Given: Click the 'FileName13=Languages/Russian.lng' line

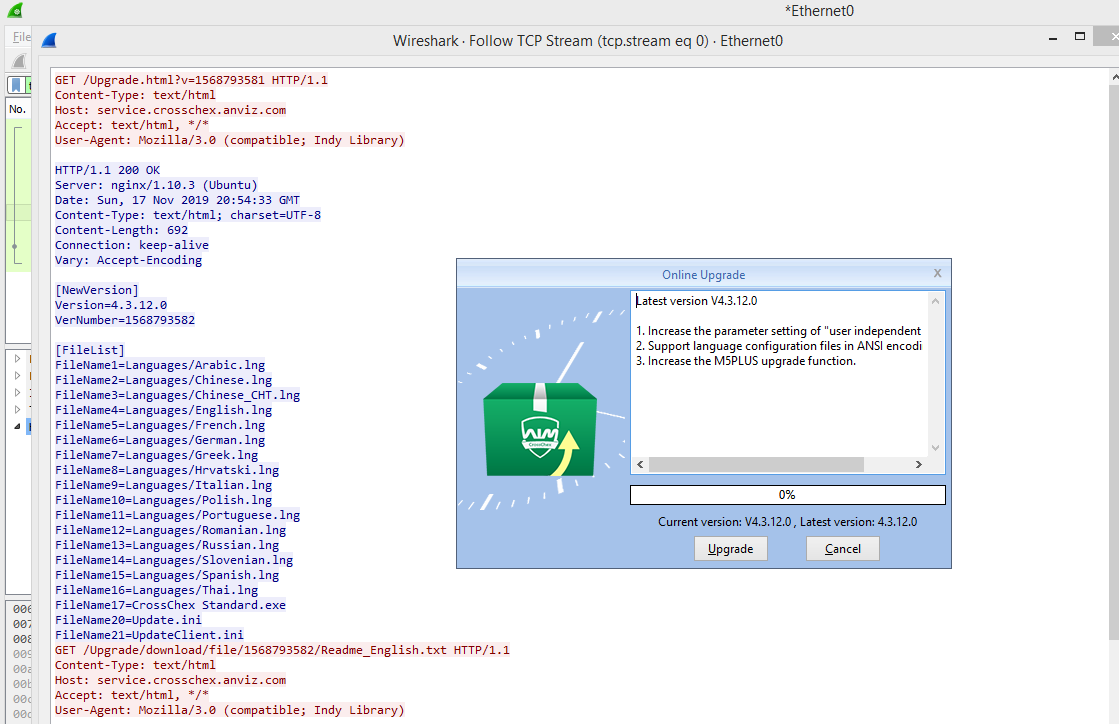Looking at the screenshot, I should click(167, 544).
